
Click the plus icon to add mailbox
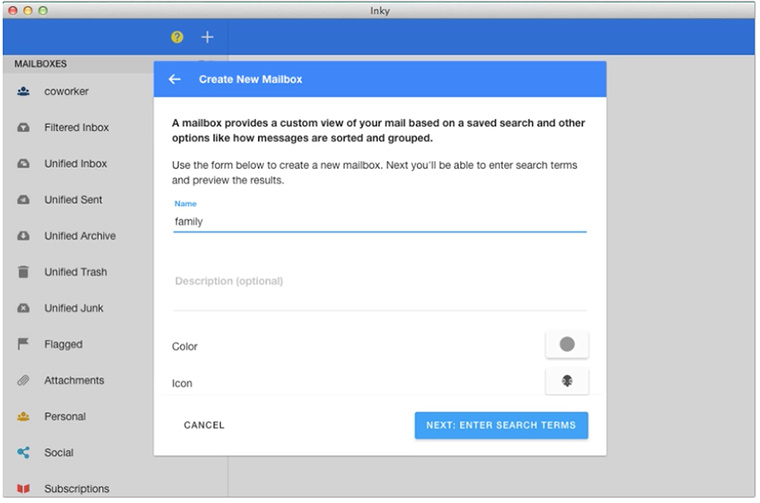tap(207, 37)
